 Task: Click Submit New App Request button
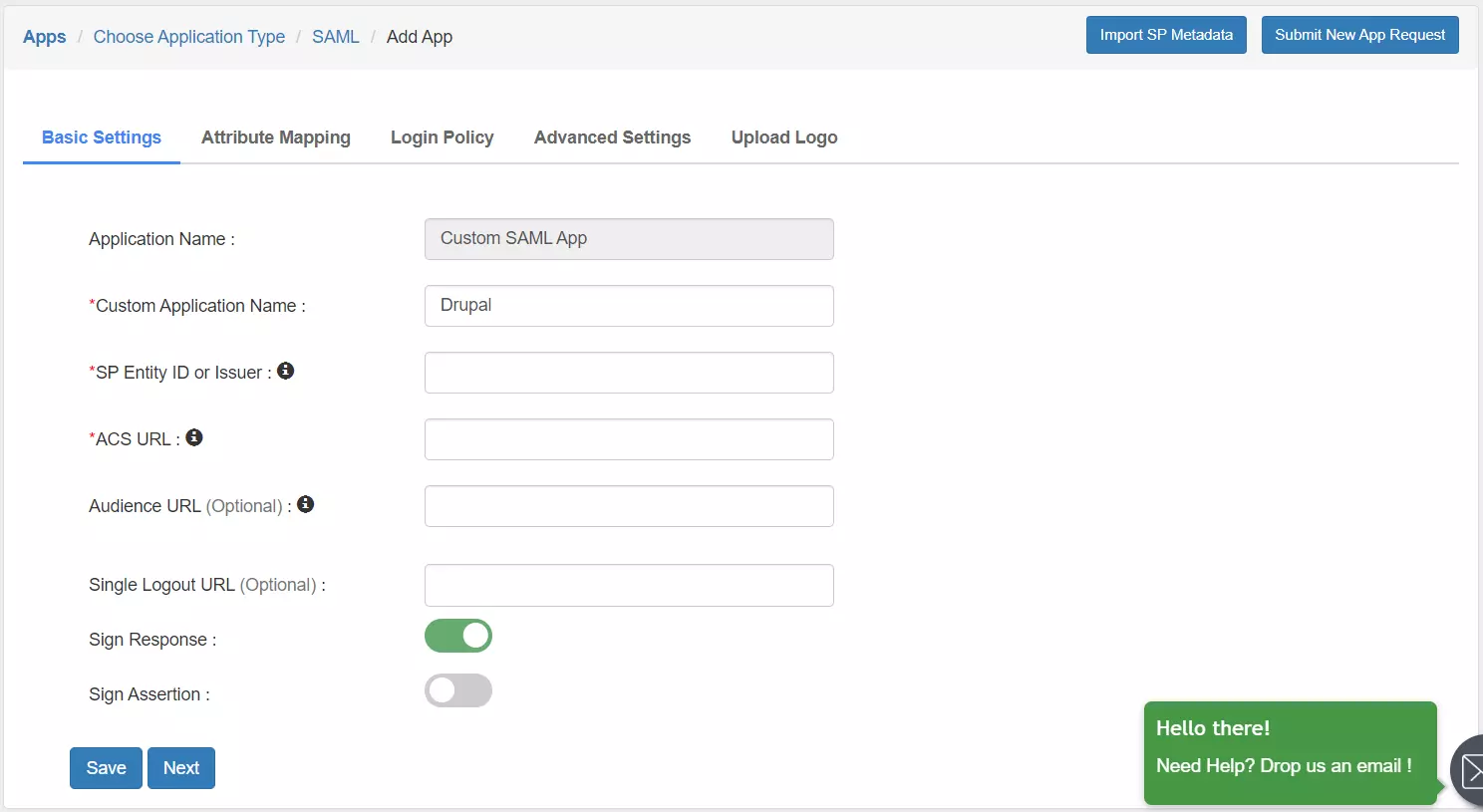1359,35
